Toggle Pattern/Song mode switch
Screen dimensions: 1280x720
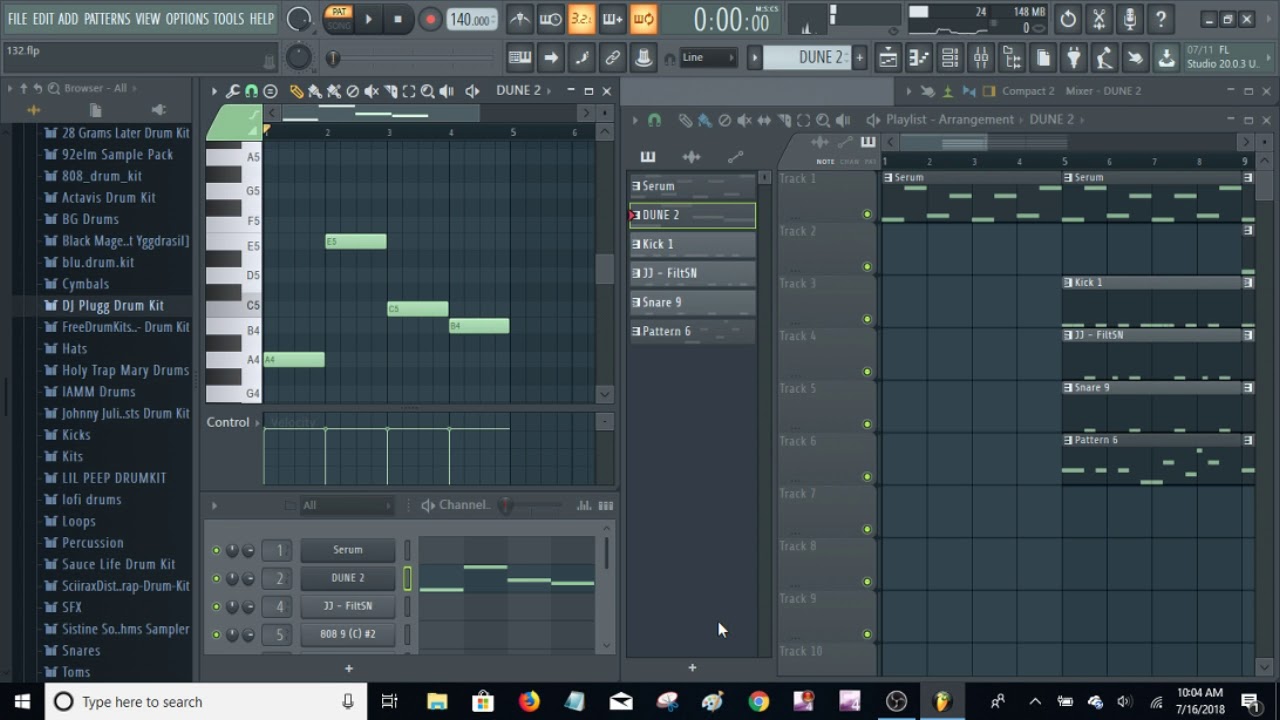pos(339,18)
